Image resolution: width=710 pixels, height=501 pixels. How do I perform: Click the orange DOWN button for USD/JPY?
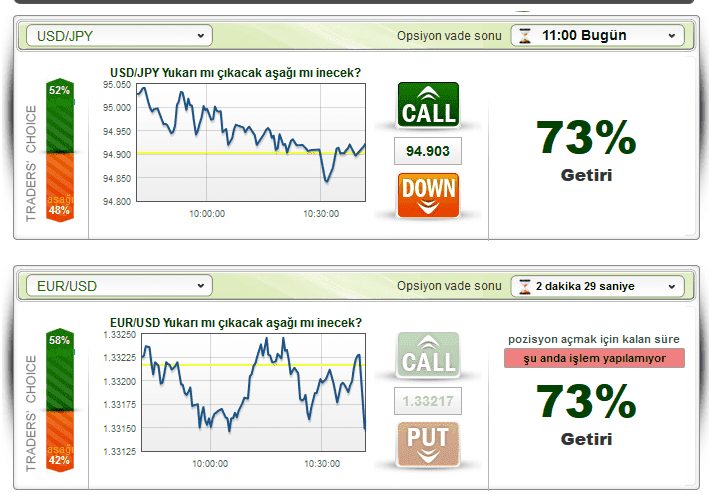pos(428,195)
